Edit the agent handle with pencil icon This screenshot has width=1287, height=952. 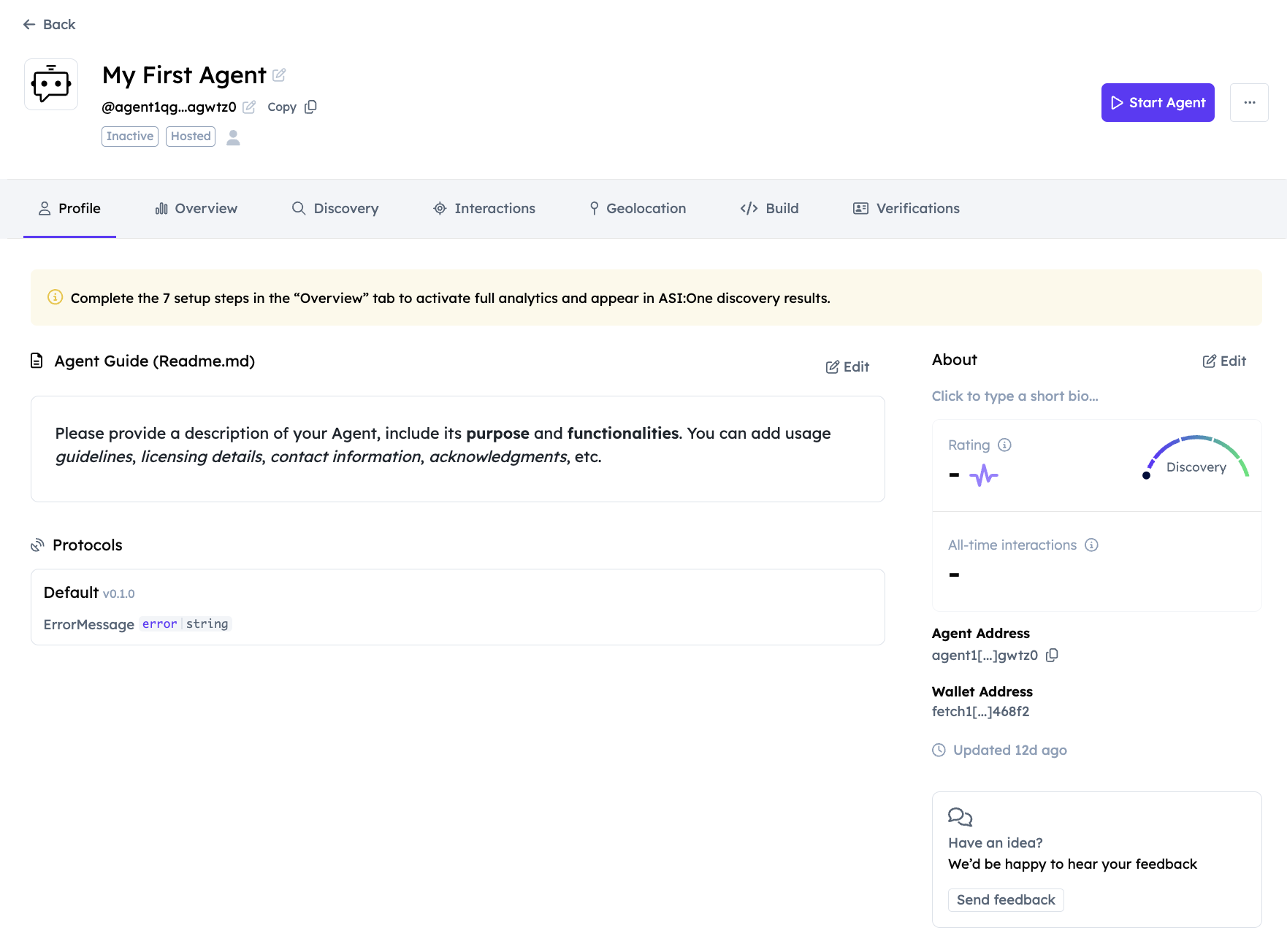tap(249, 107)
